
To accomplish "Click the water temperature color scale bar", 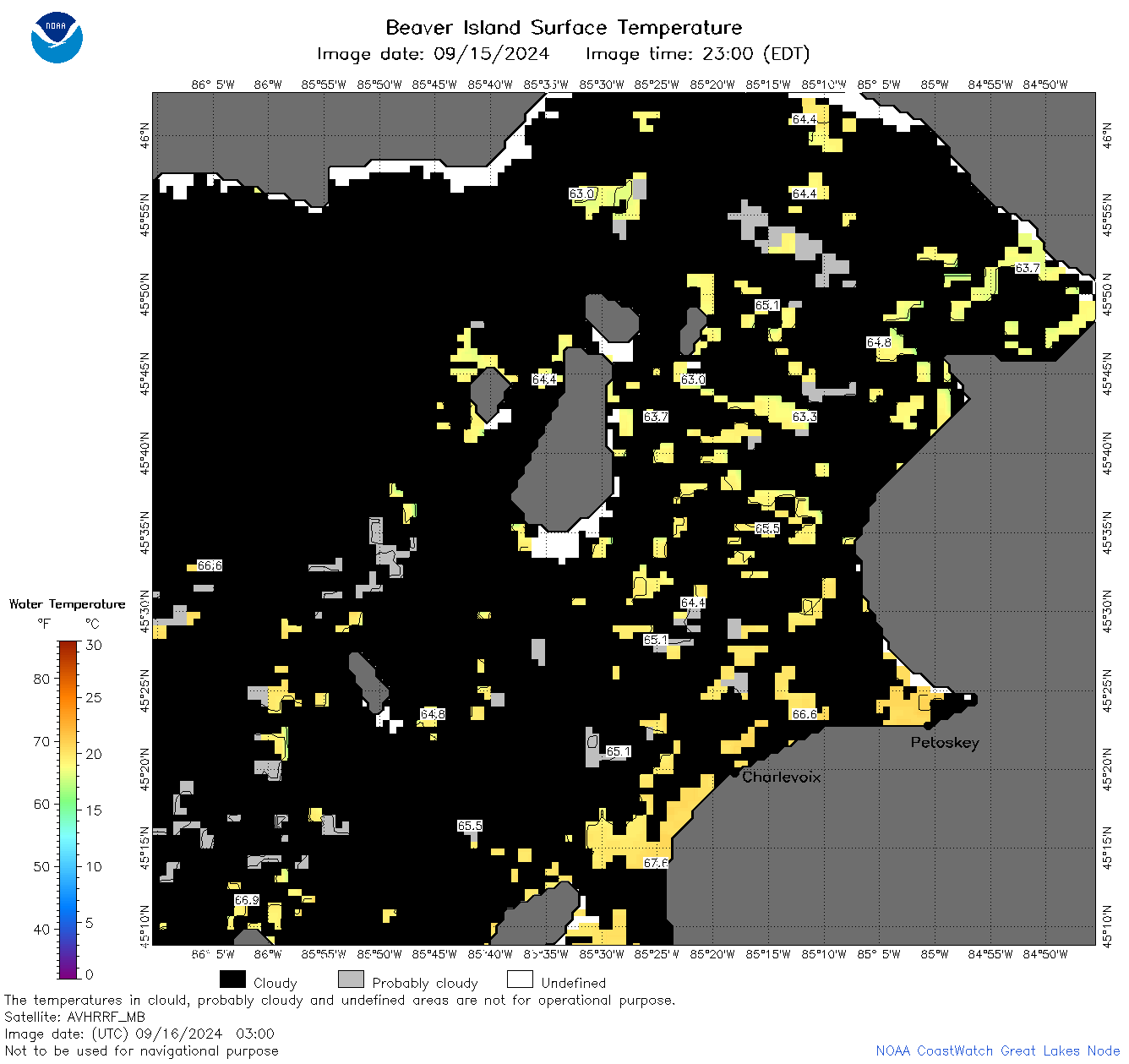I will [68, 809].
